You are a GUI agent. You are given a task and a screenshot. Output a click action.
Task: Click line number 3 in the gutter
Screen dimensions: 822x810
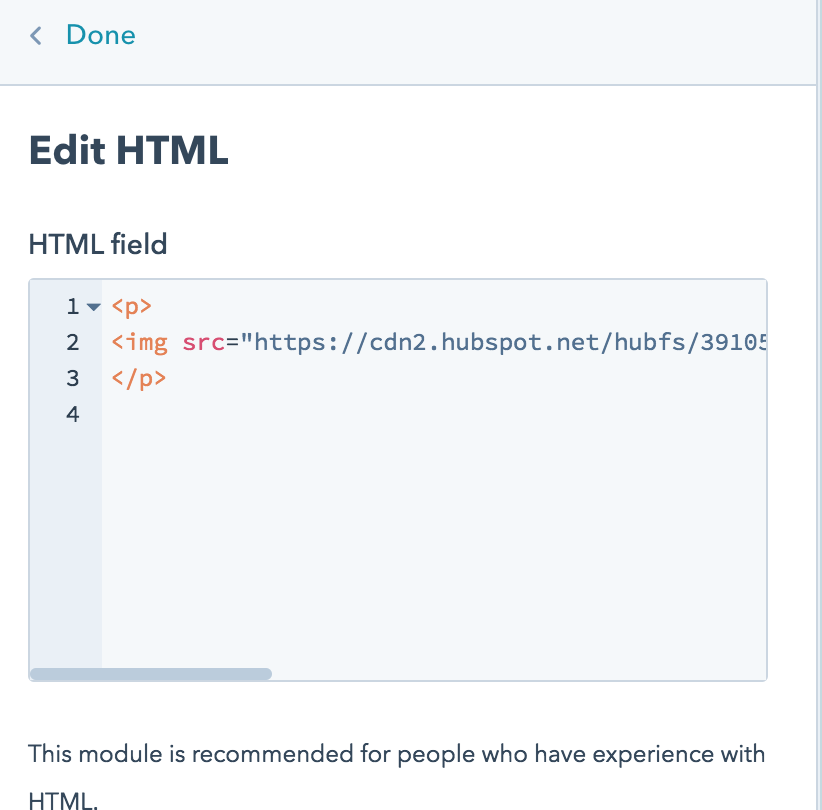71,378
